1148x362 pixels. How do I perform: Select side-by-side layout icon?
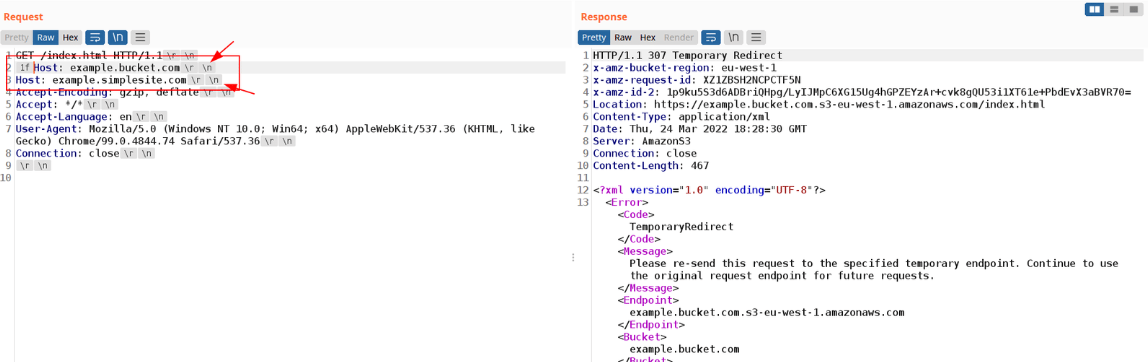tap(1095, 9)
